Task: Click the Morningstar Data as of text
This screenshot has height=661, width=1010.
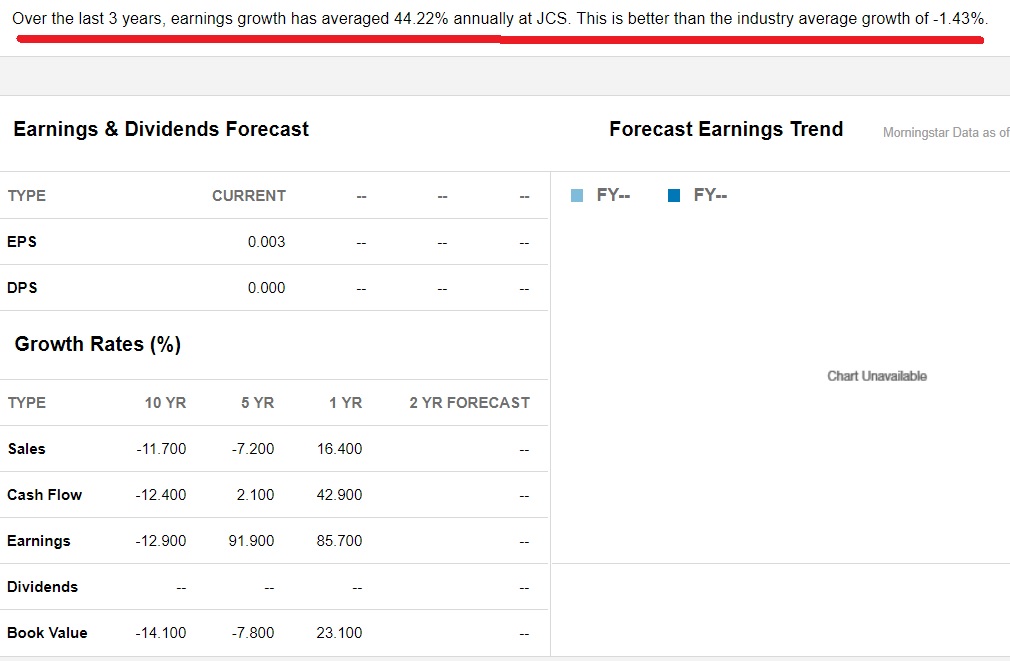Action: point(946,133)
